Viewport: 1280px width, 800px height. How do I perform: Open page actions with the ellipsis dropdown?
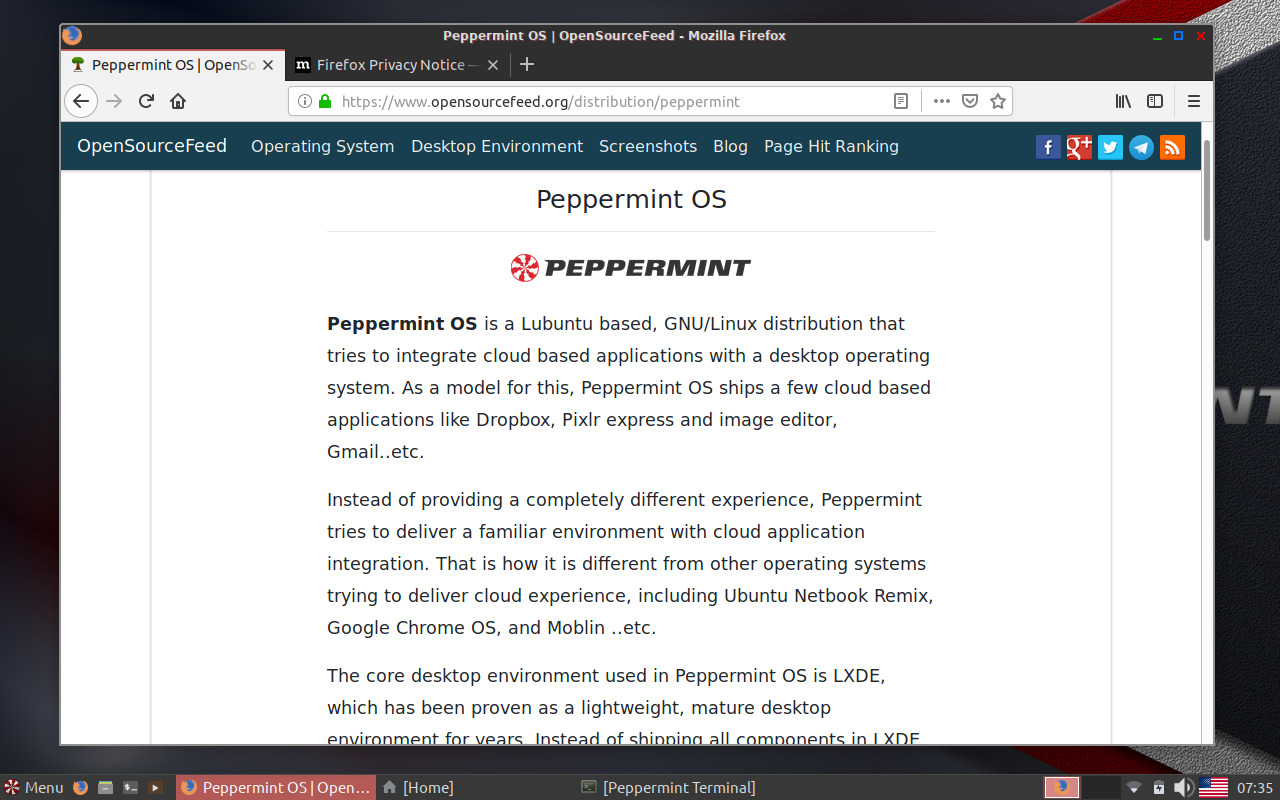(x=940, y=100)
